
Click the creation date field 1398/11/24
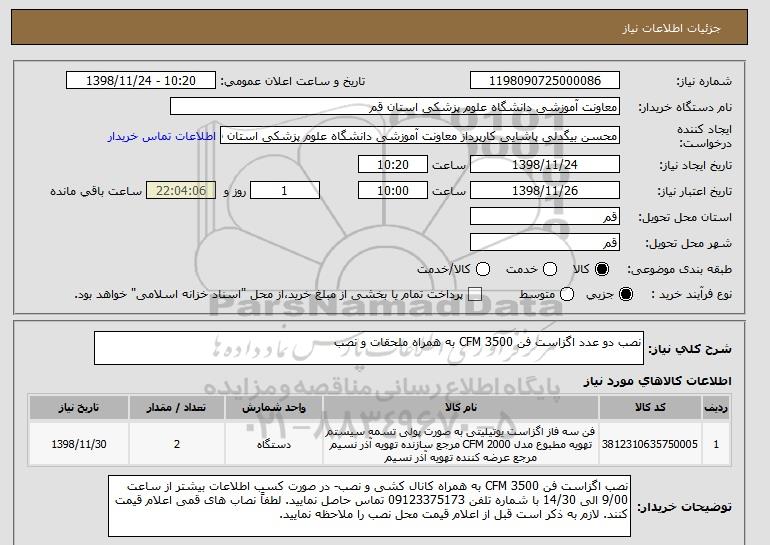pyautogui.click(x=545, y=164)
